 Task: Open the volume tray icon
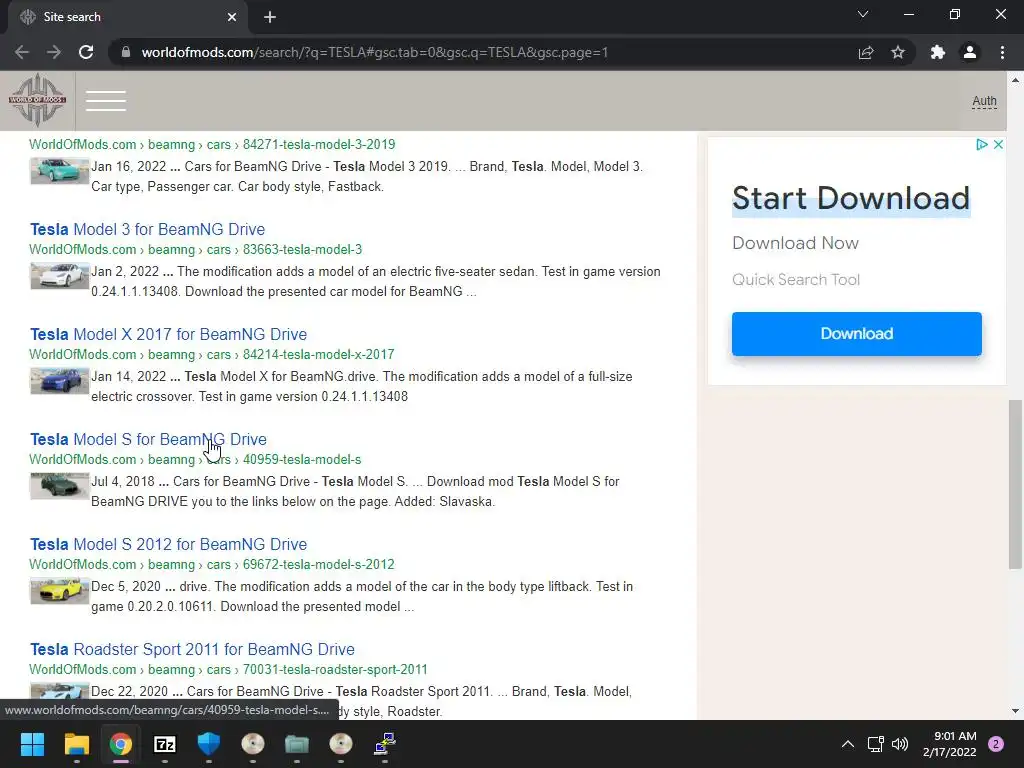click(x=900, y=744)
